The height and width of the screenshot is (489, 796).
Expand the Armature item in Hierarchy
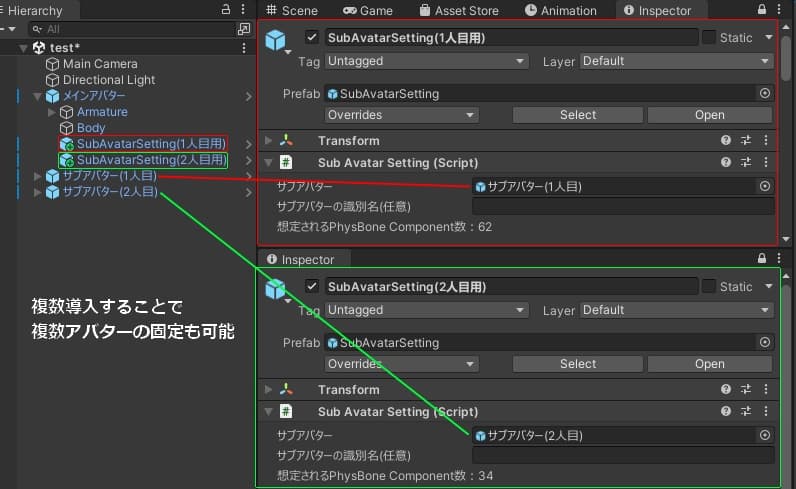pyautogui.click(x=52, y=113)
